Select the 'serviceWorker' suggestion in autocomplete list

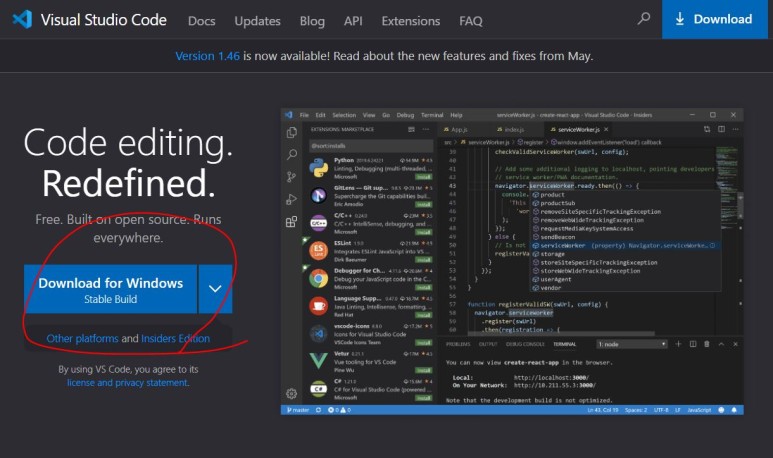pyautogui.click(x=625, y=246)
